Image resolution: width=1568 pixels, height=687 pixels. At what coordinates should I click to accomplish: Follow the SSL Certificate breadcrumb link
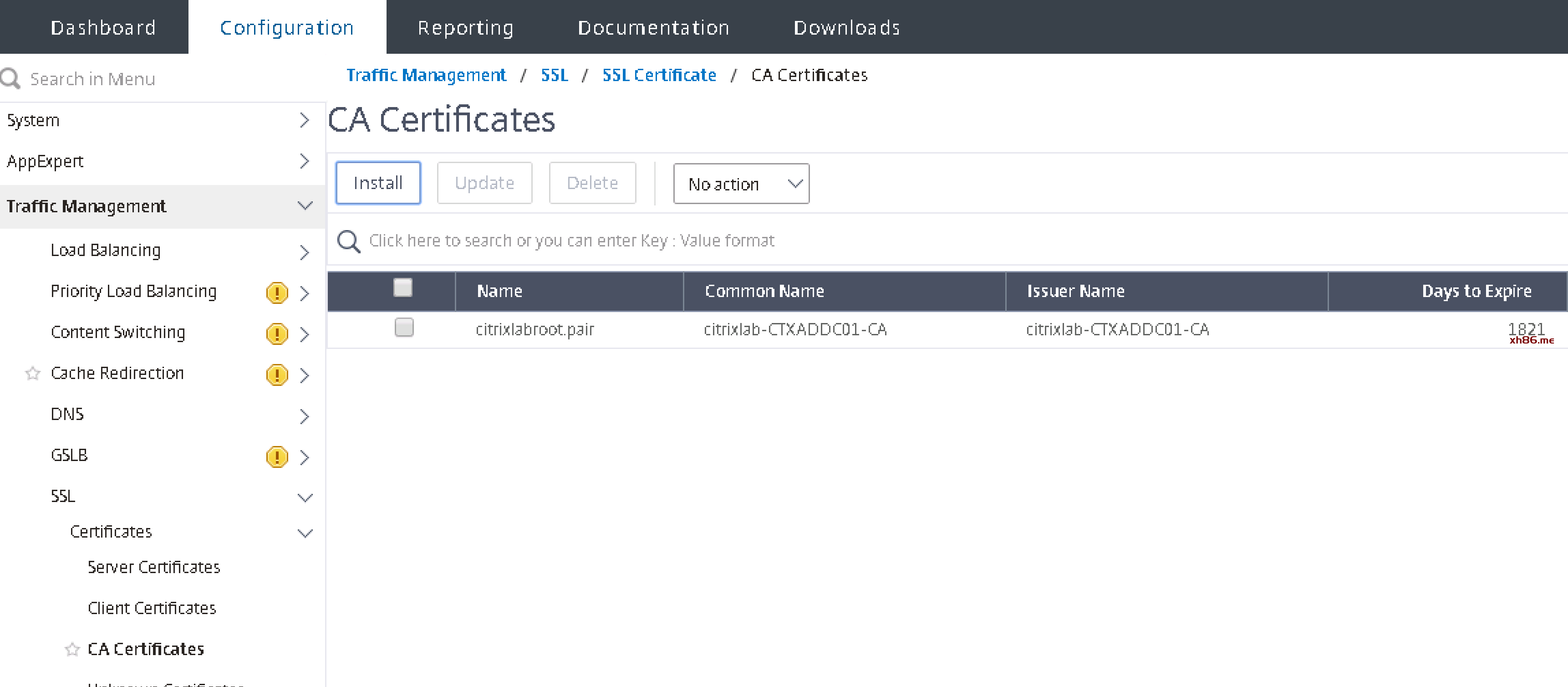(x=659, y=75)
